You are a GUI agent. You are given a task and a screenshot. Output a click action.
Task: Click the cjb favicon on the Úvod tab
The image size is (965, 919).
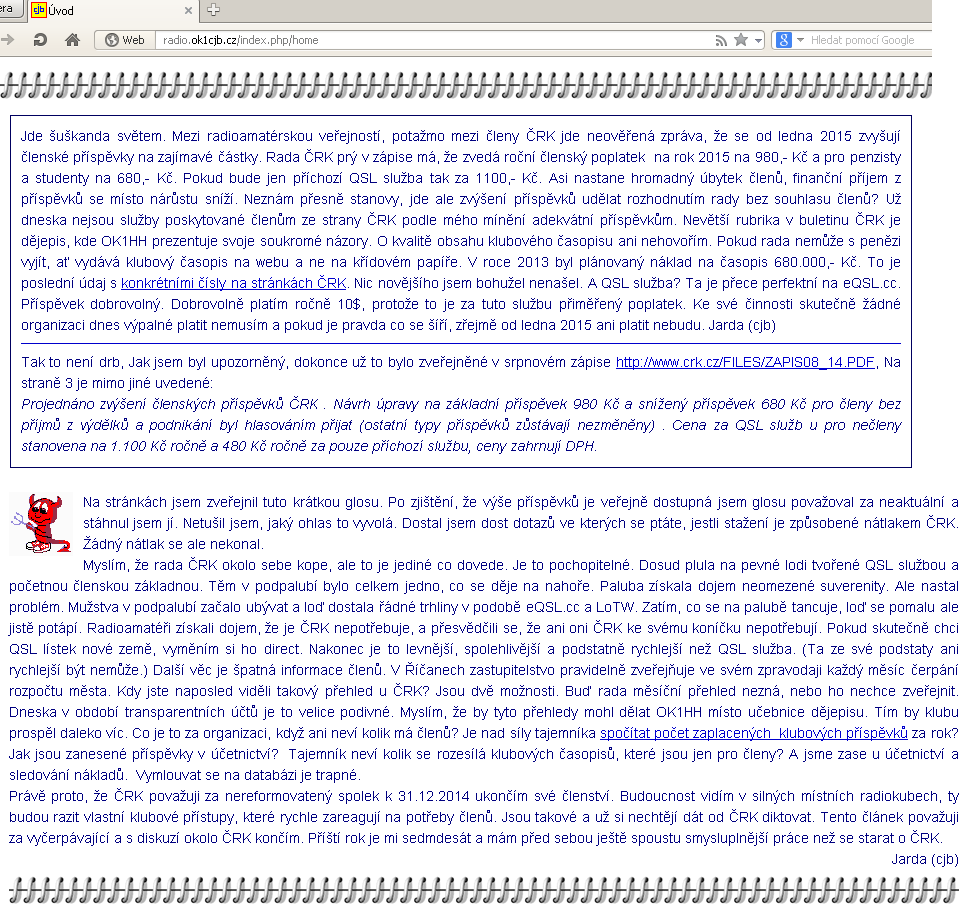tap(39, 10)
